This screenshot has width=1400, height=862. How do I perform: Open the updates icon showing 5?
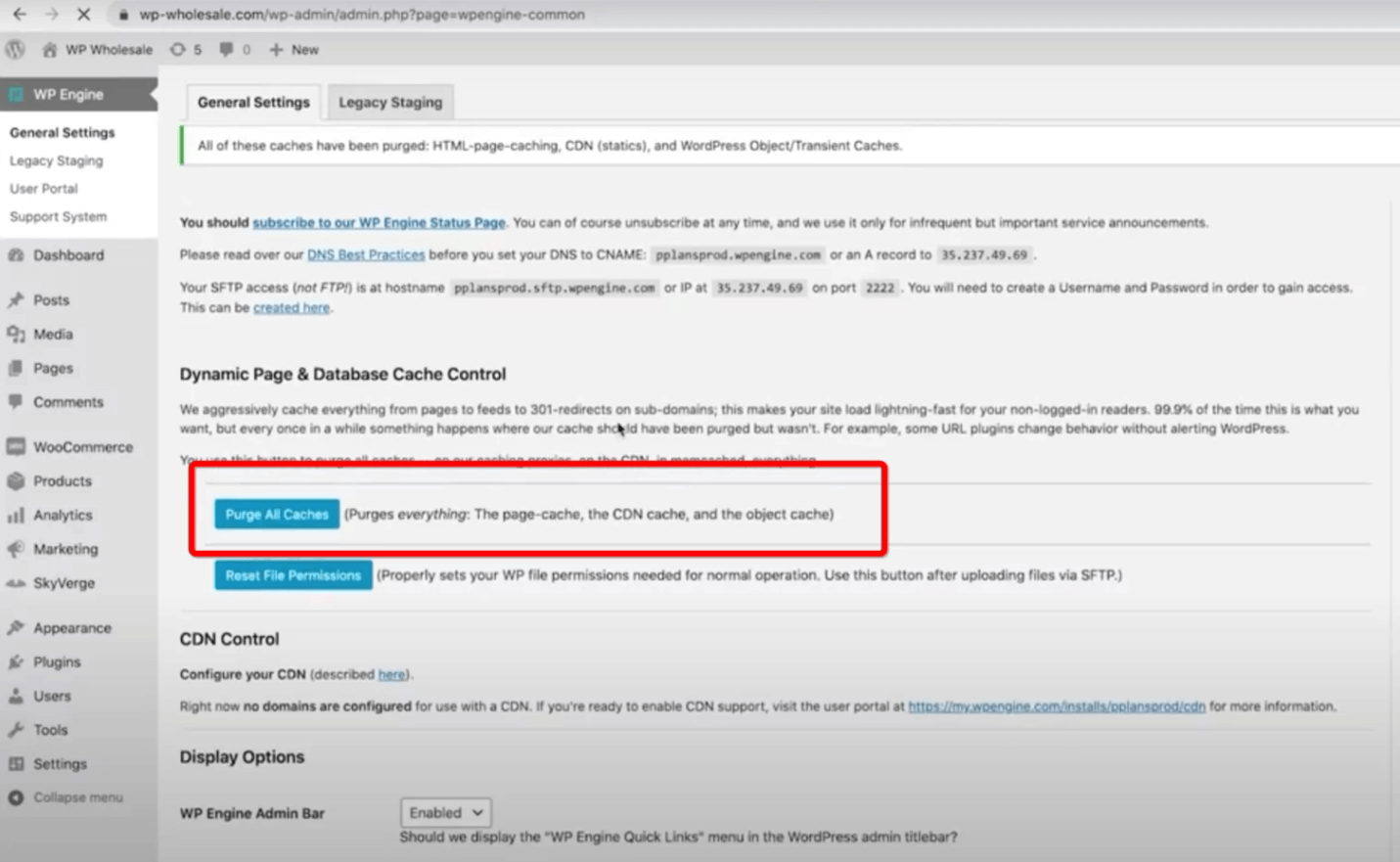tap(177, 49)
